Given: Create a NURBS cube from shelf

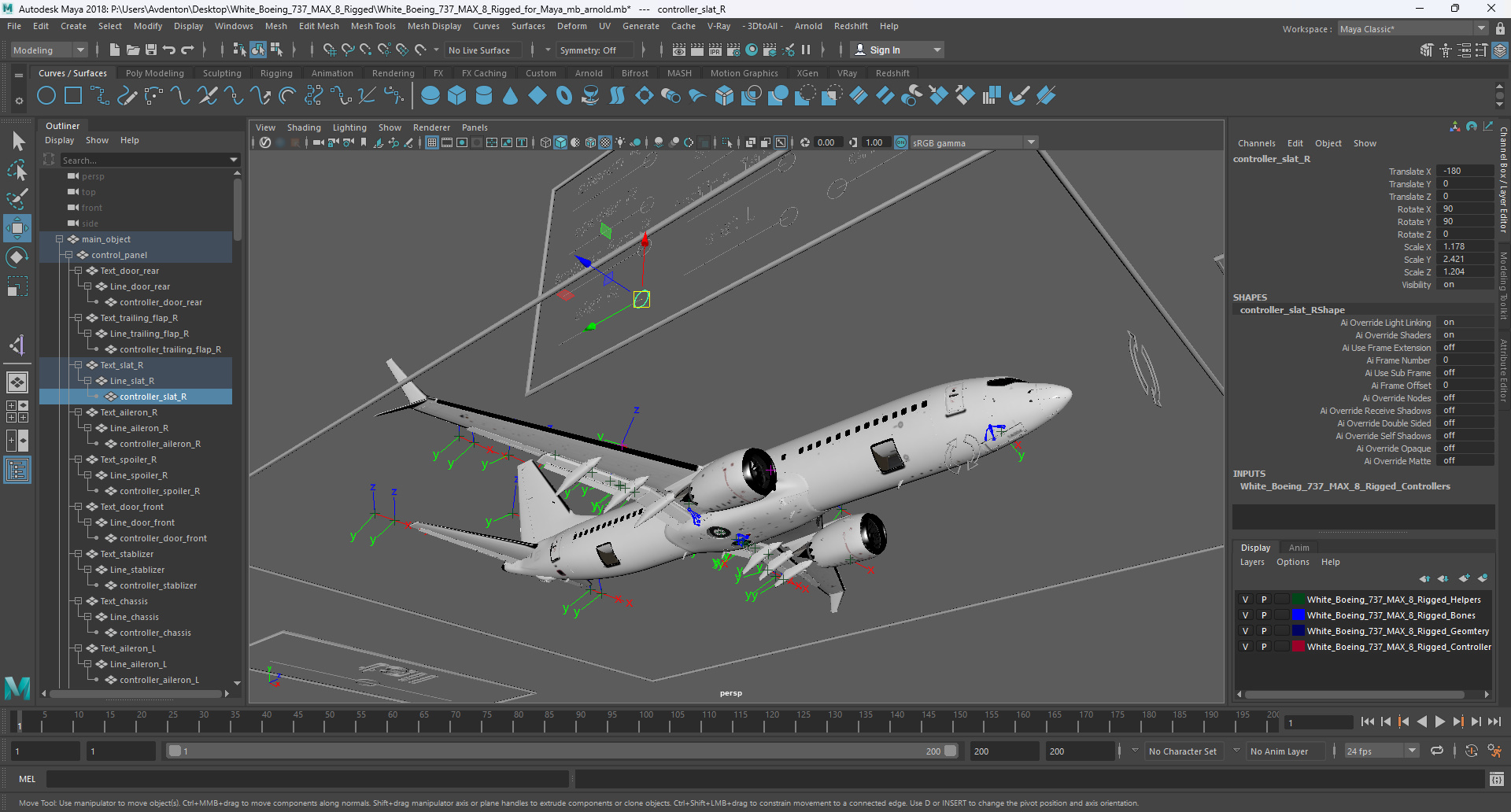Looking at the screenshot, I should pyautogui.click(x=457, y=96).
